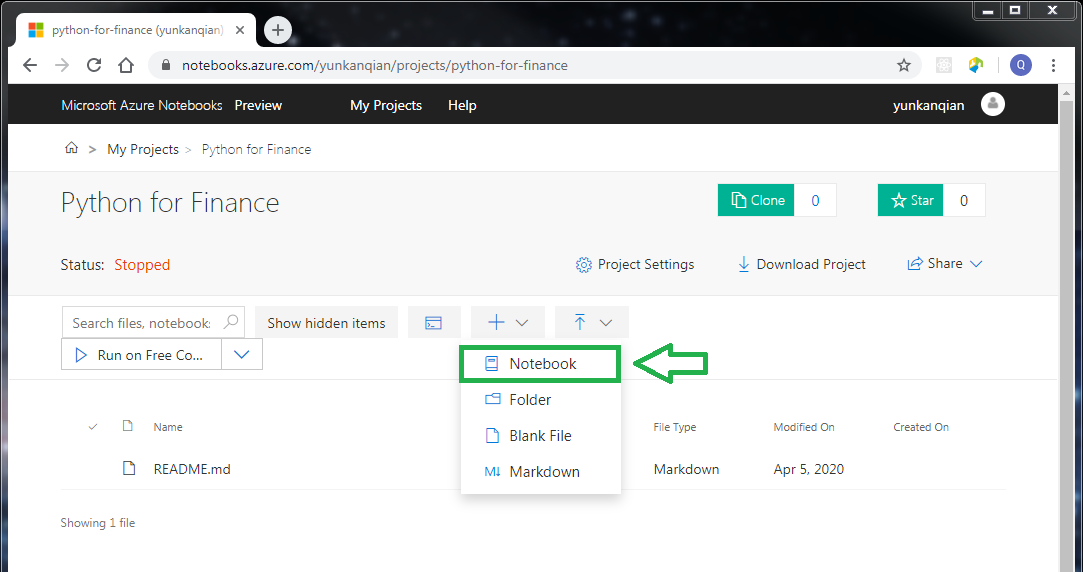This screenshot has width=1083, height=572.
Task: Toggle the select-all checkmark in header
Action: (x=93, y=427)
